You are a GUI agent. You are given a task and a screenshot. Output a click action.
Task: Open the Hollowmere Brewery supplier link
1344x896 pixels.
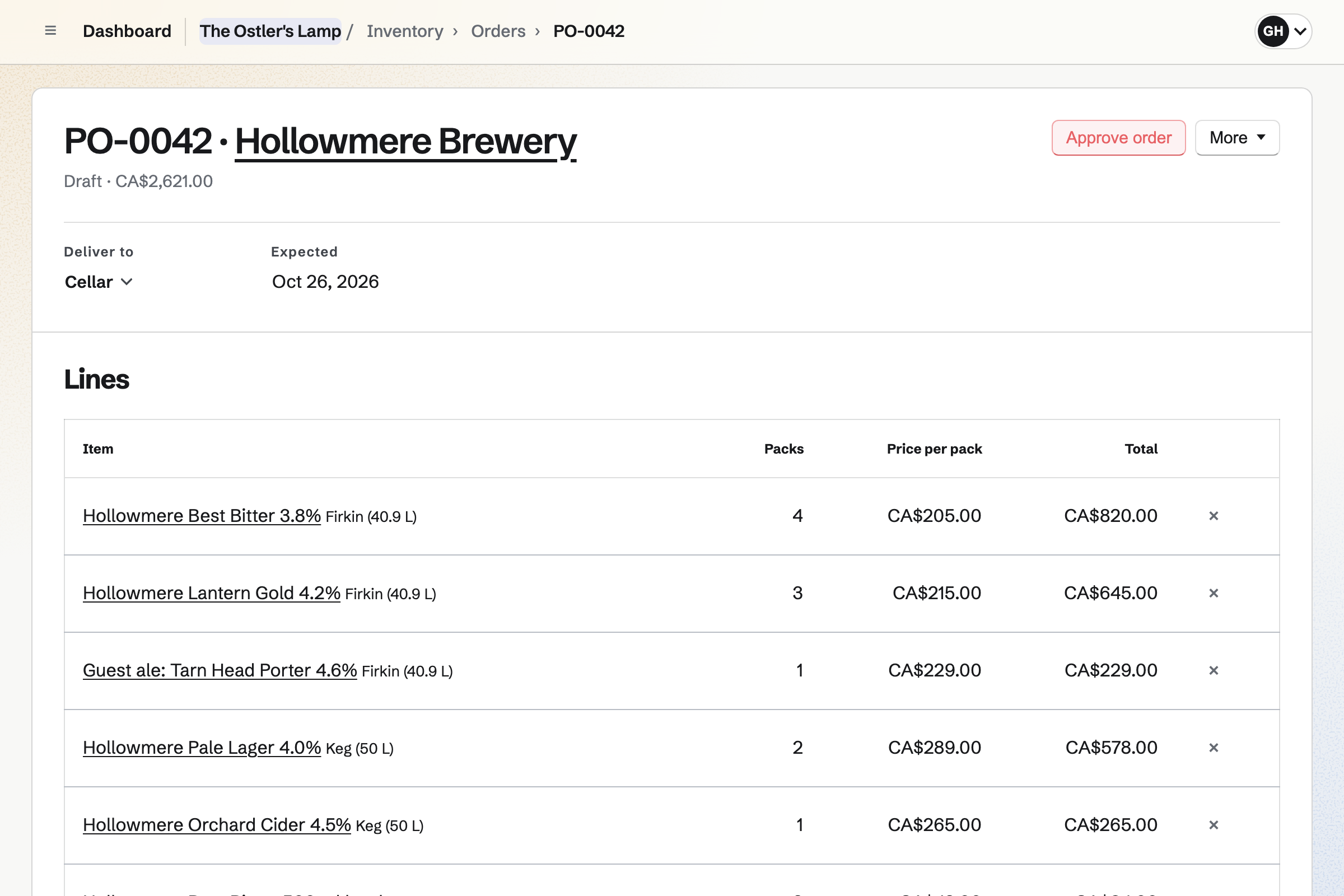coord(405,141)
